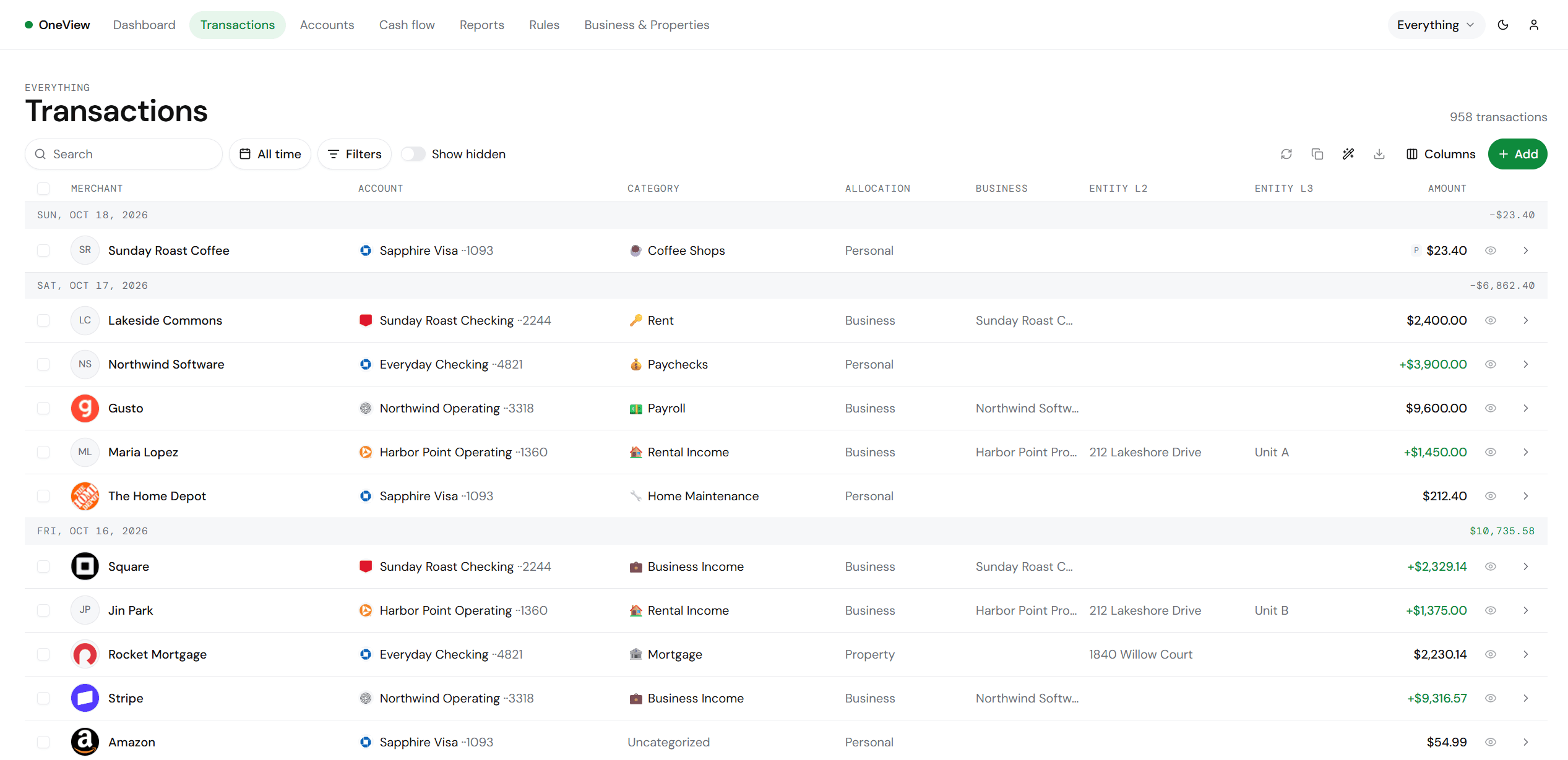Click the Stripe merchant logo

tap(85, 698)
